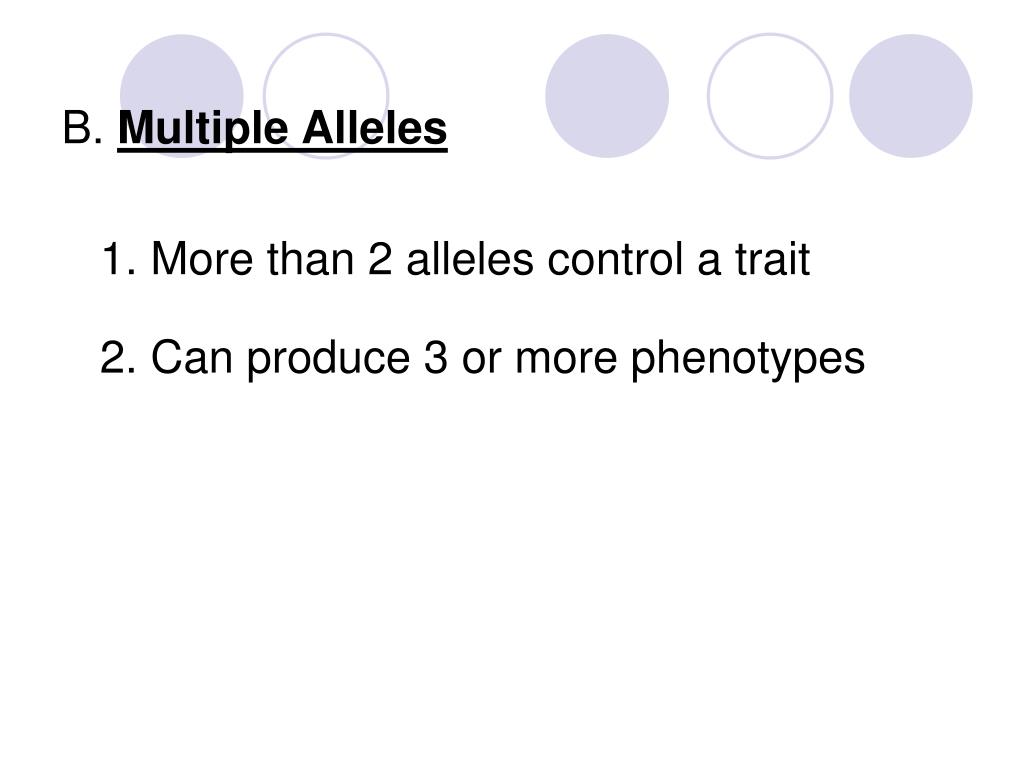Click the word "than" in point 1
The width and height of the screenshot is (1024, 768).
(x=310, y=259)
